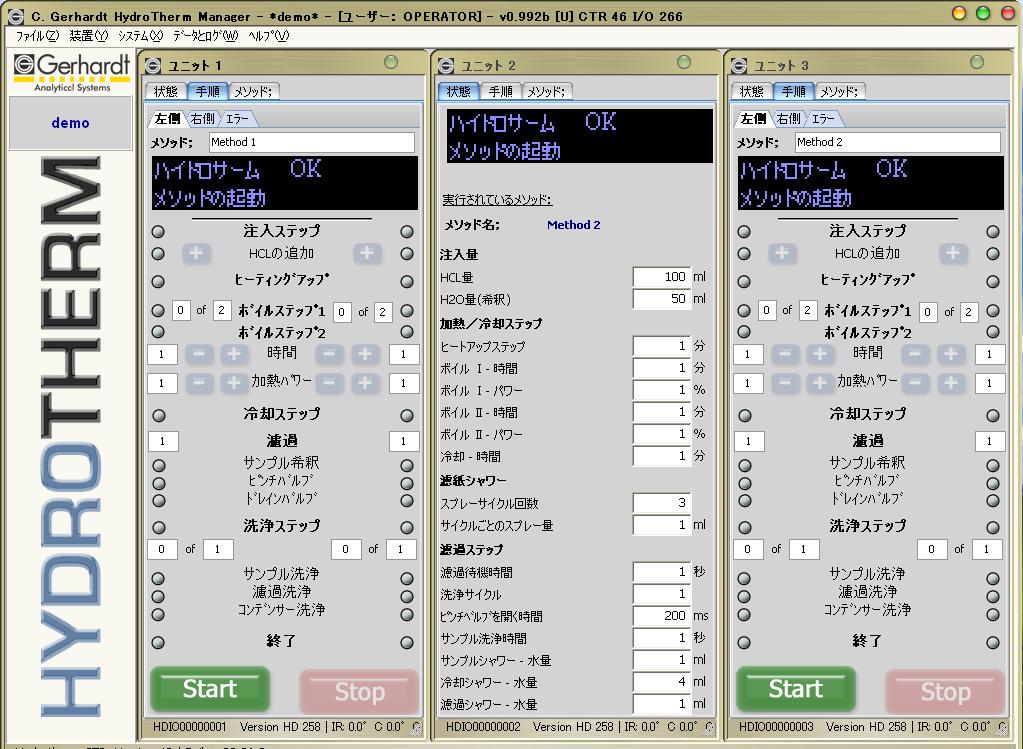Viewport: 1023px width, 749px height.
Task: Click left plus button beside HCLの追加 in ユニット 3
Action: [782, 253]
